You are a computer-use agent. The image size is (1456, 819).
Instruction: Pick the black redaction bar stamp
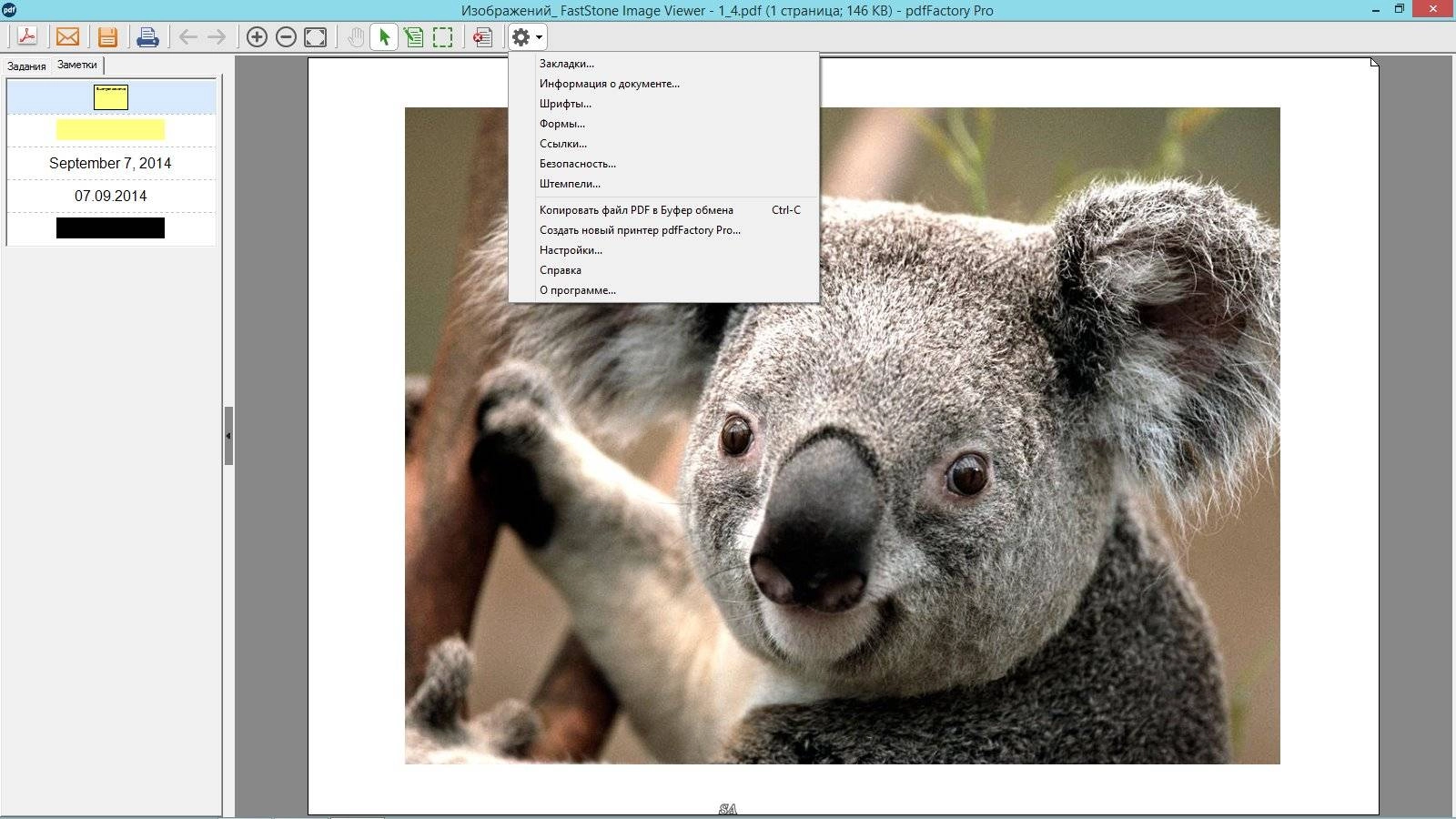click(111, 228)
